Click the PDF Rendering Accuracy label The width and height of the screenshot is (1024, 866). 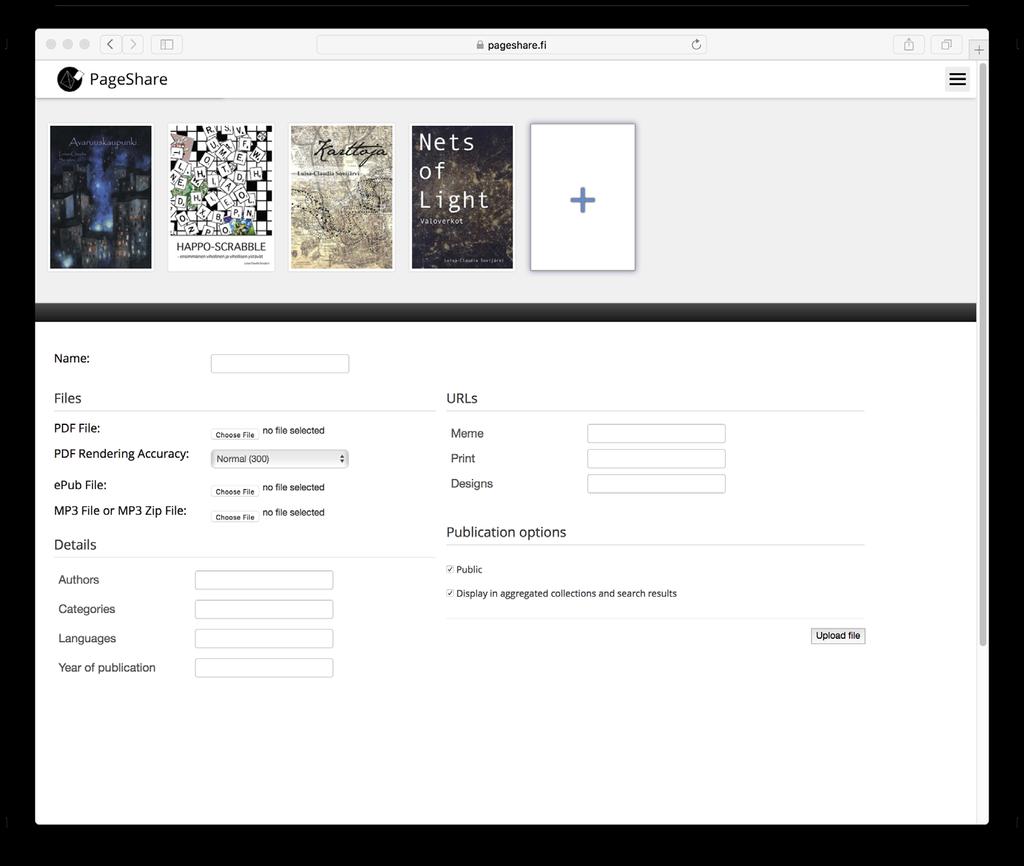[121, 454]
